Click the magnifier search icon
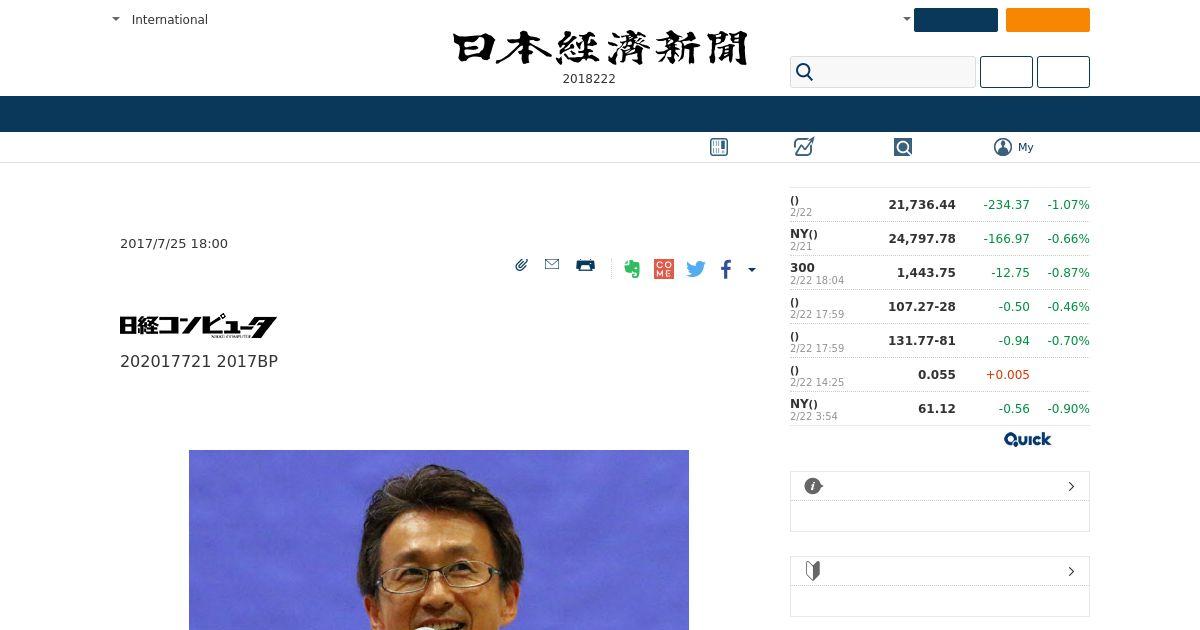Viewport: 1200px width, 630px height. (804, 72)
